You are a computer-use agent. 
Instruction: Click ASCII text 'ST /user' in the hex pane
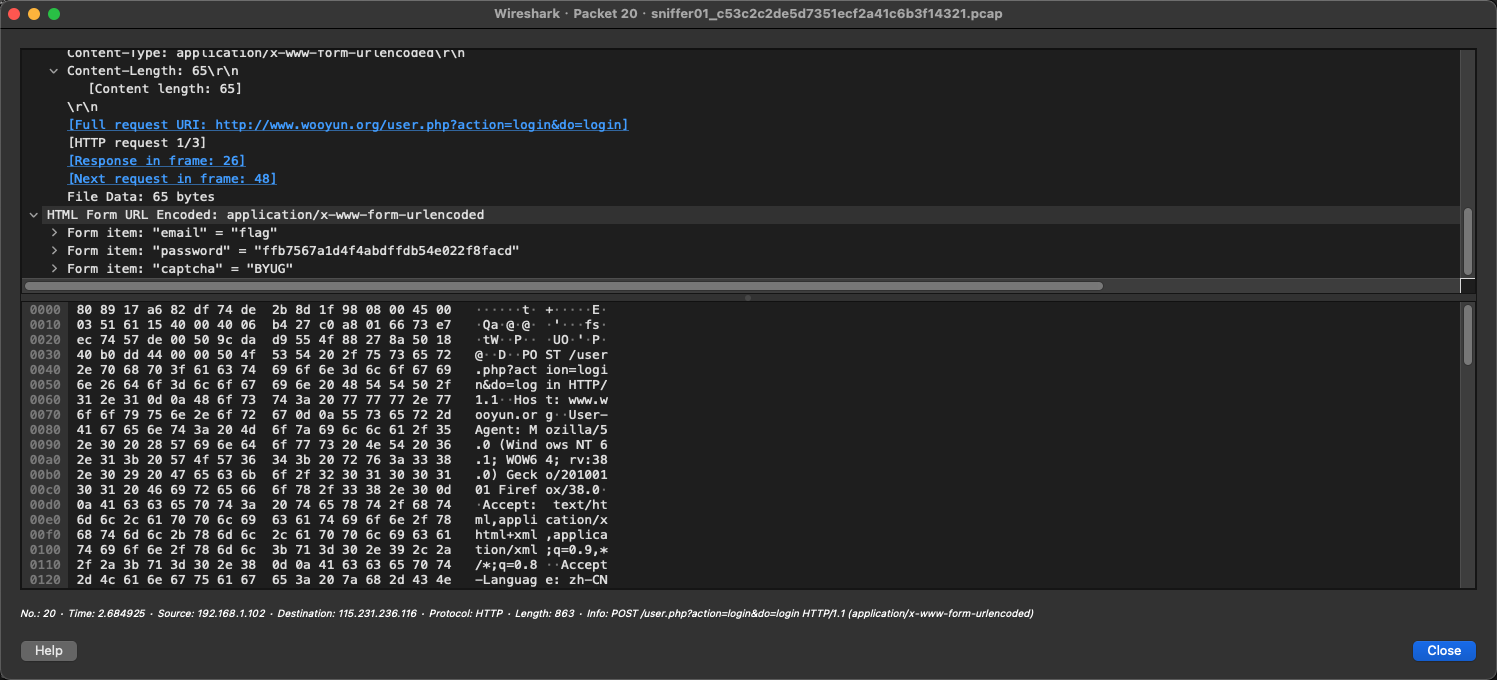coord(577,355)
